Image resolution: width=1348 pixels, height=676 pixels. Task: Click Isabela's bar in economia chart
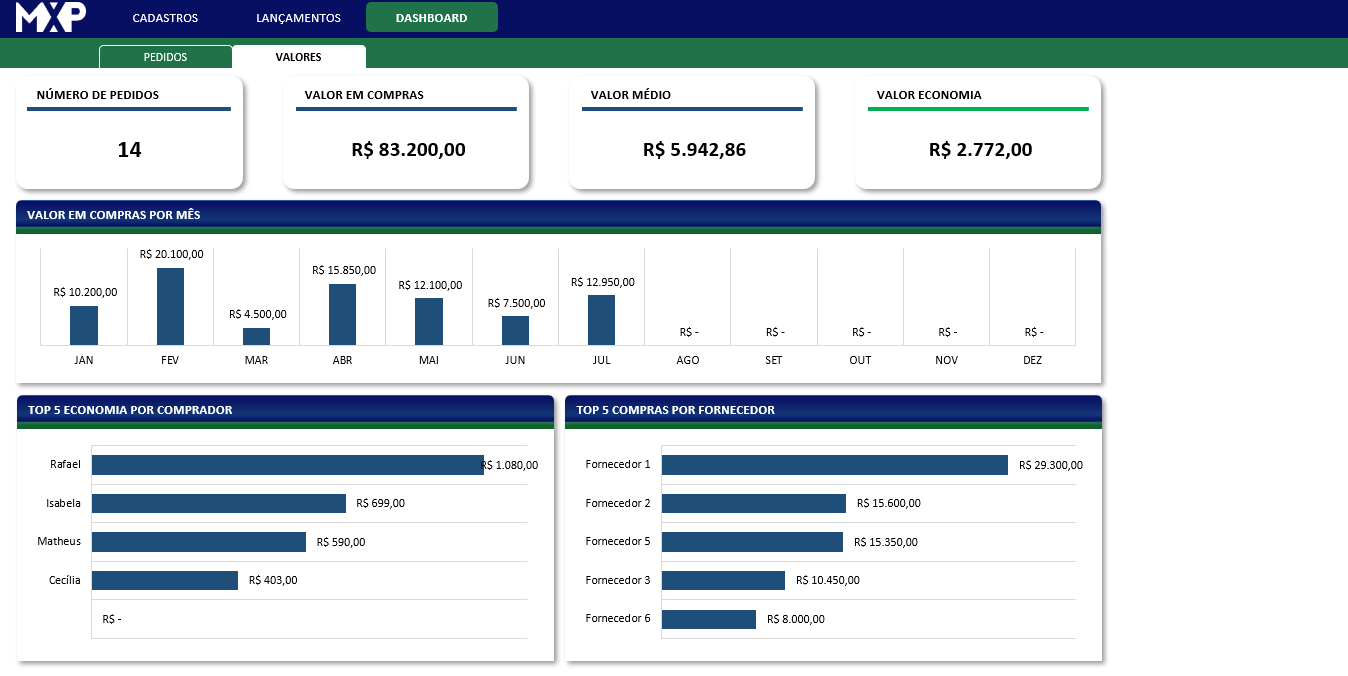(x=218, y=503)
